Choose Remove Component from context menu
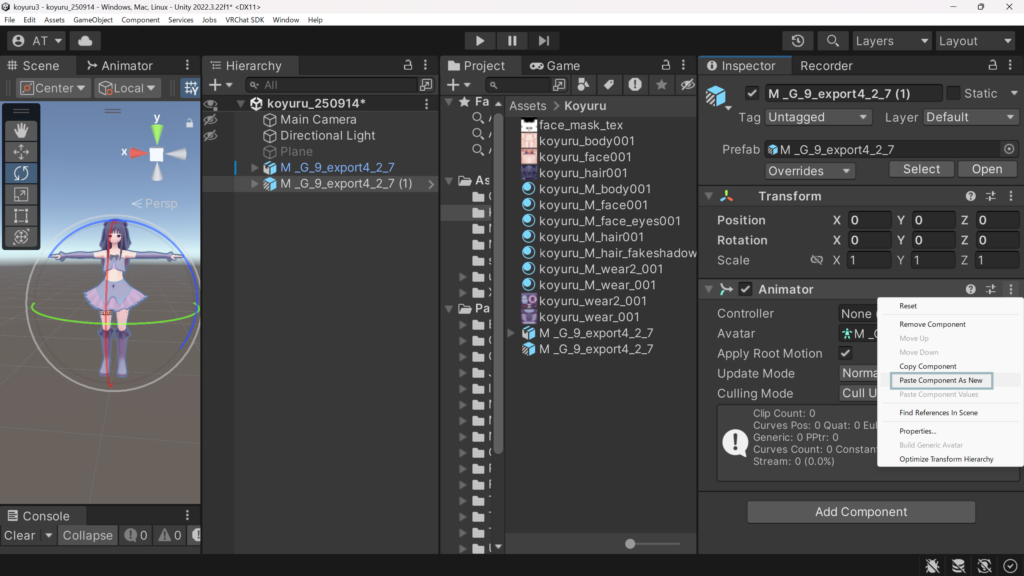Screen dimensions: 1024x576 pos(932,324)
